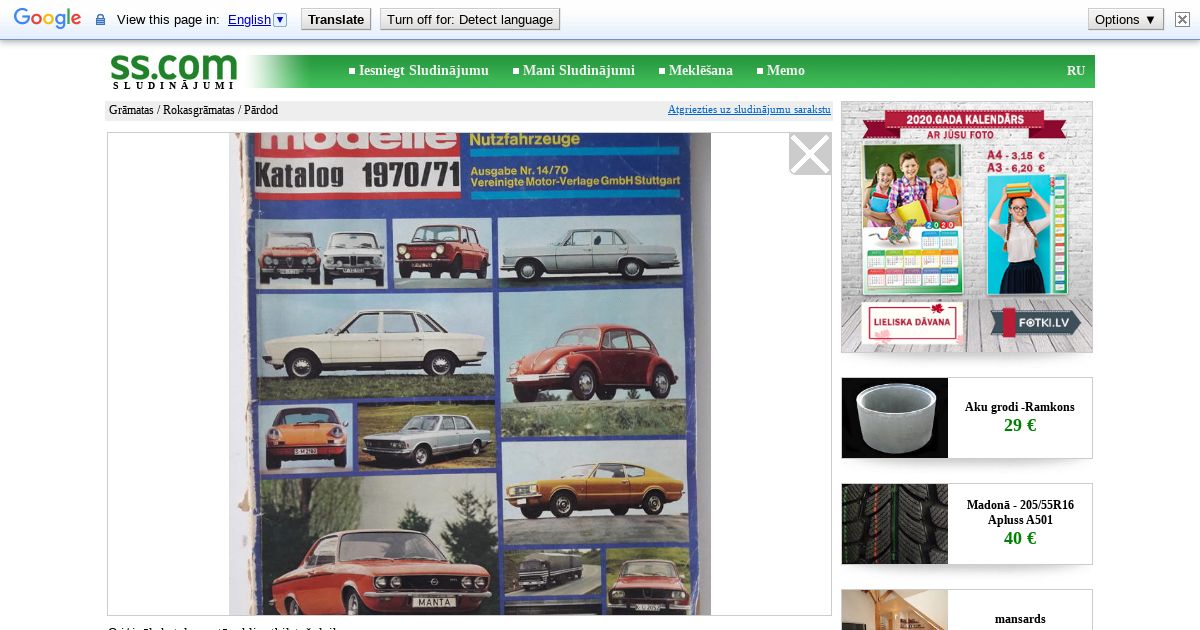Return via Atgriezties uz sludinājumu sarakstu link
1200x630 pixels.
tap(749, 110)
